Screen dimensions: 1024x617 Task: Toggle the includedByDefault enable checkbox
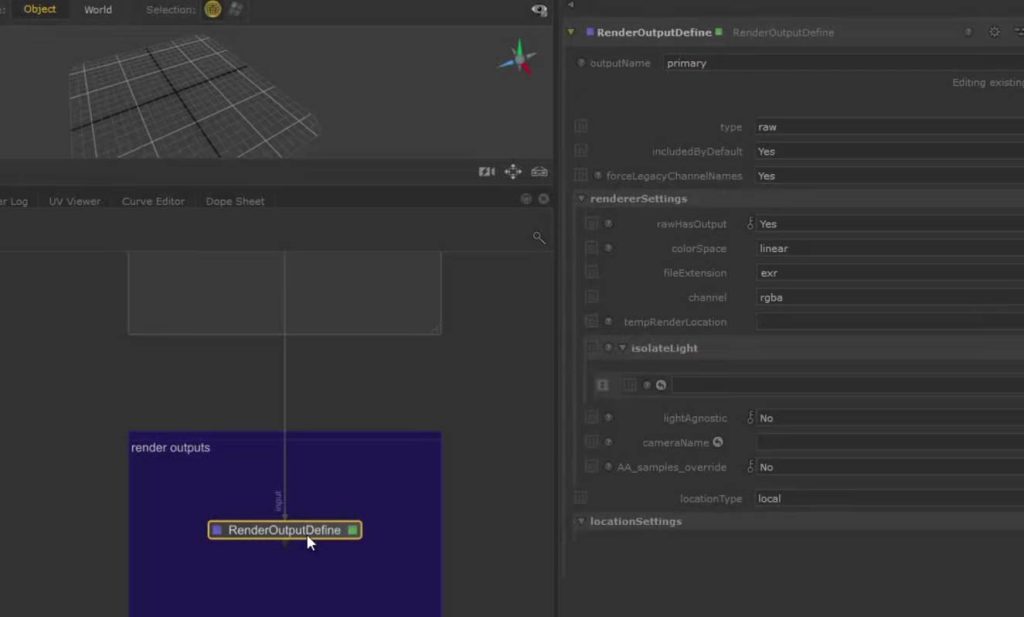click(x=581, y=151)
